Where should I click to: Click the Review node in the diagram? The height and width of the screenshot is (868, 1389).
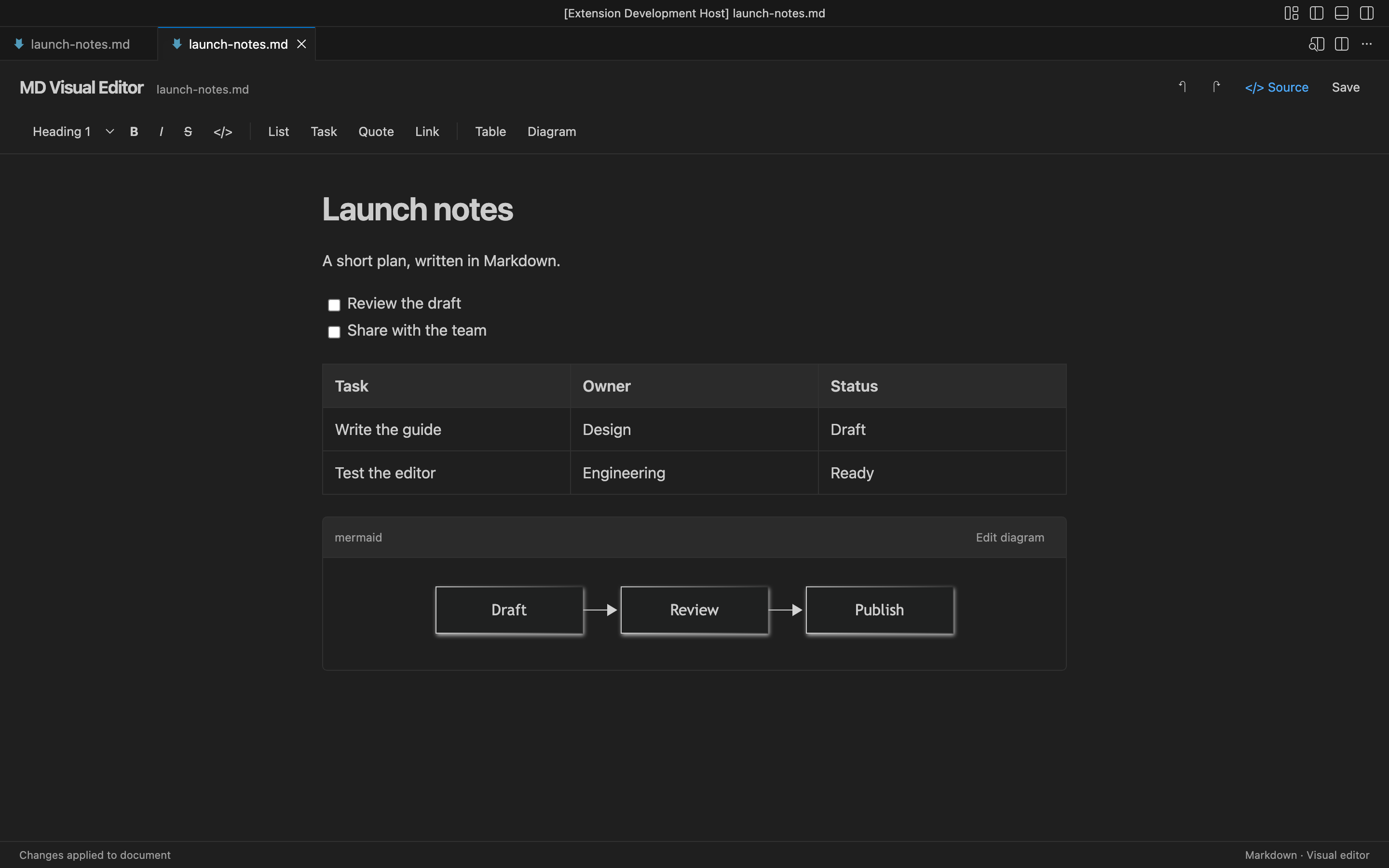(x=694, y=610)
